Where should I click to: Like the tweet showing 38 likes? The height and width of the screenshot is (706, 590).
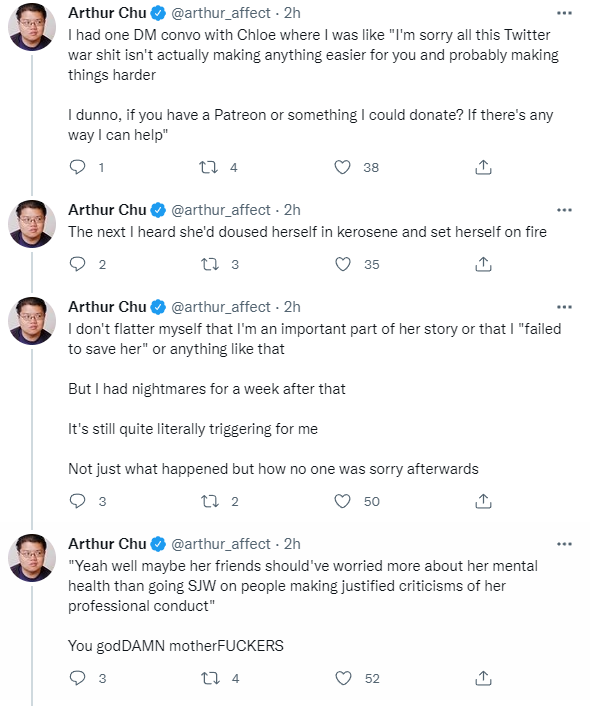point(342,167)
